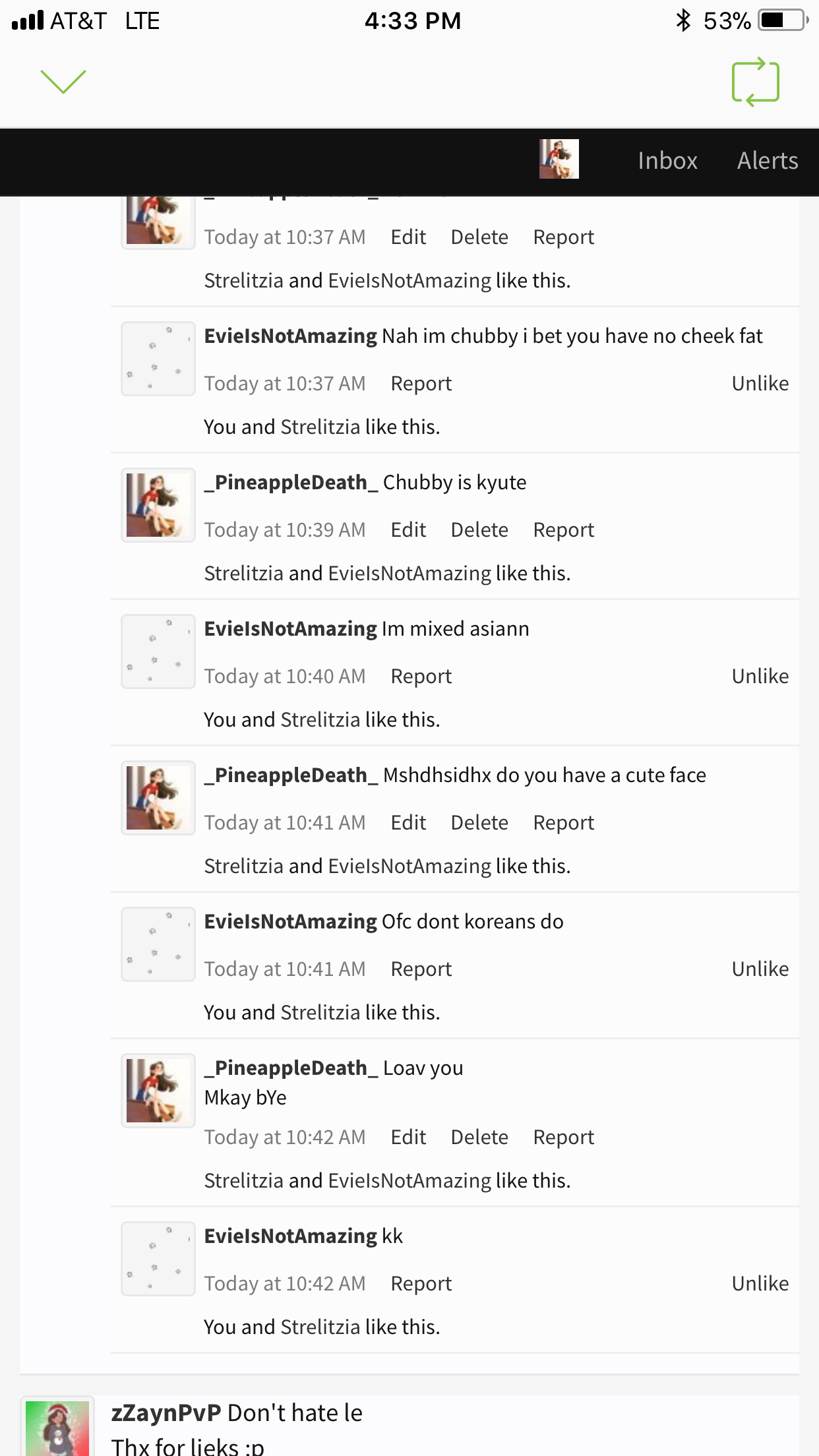819x1456 pixels.
Task: Tap the green down chevron to collapse
Action: (63, 82)
